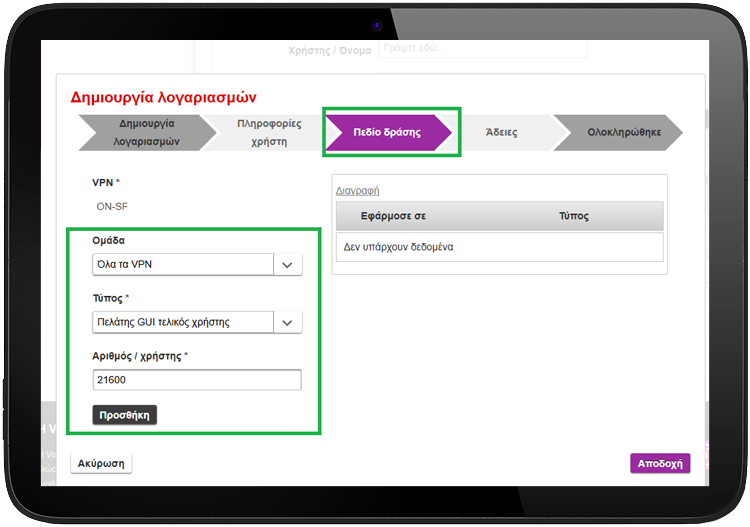750x527 pixels.
Task: Select the Πεδίο δράσης step
Action: (x=387, y=132)
